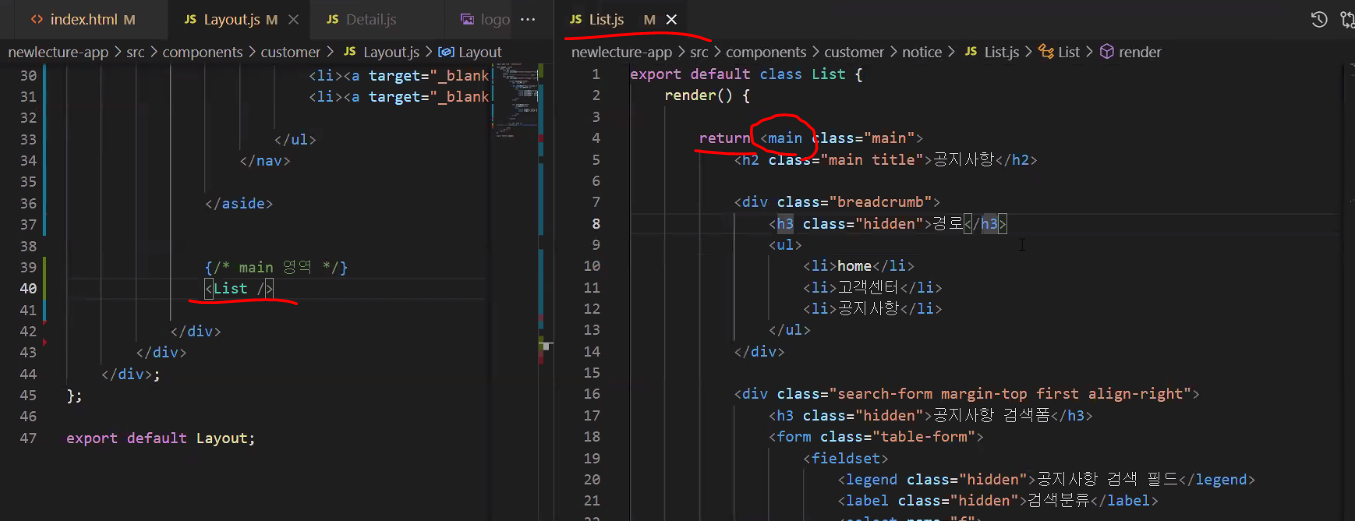
Task: Click the '</nav>' closing tag
Action: click(264, 160)
